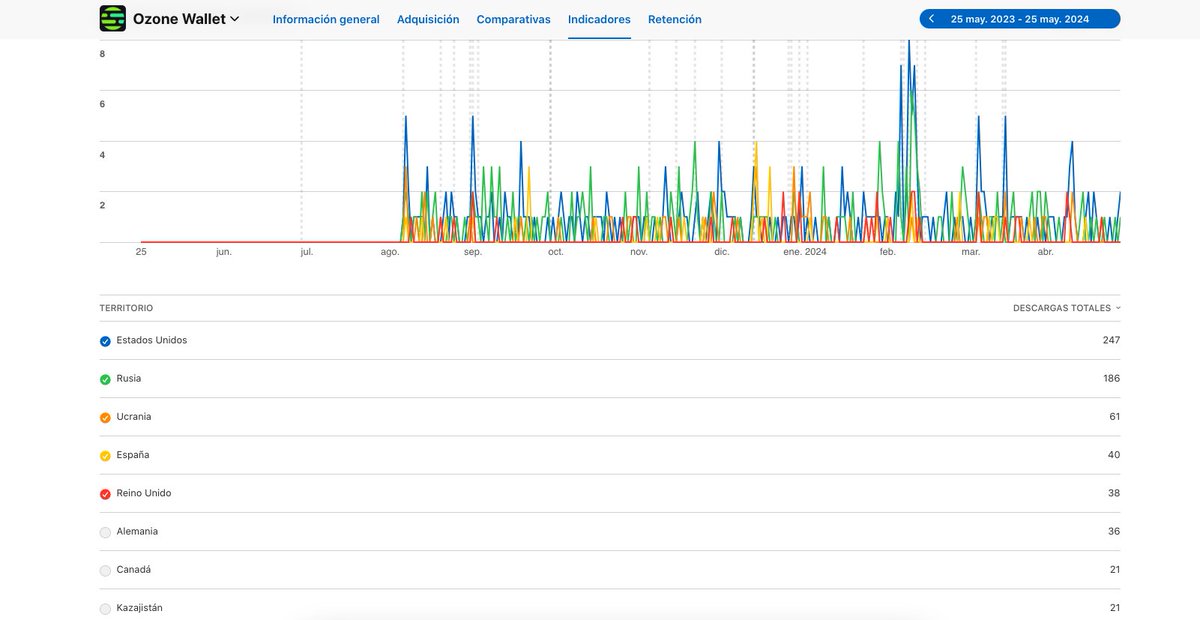Click the dic. axis label on chart
The height and width of the screenshot is (620, 1200).
[x=722, y=252]
